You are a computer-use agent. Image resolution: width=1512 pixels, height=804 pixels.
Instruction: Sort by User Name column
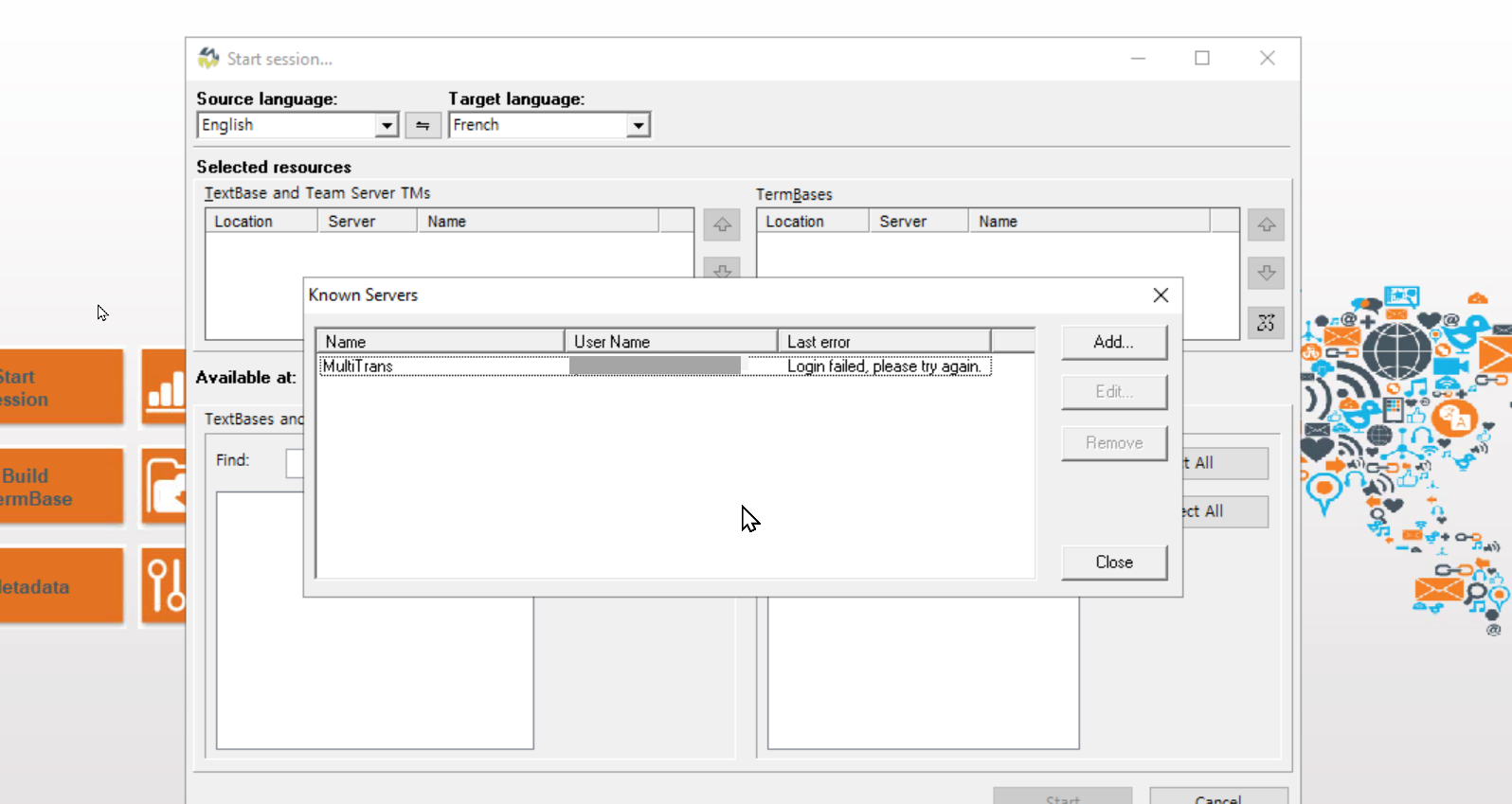coord(671,342)
